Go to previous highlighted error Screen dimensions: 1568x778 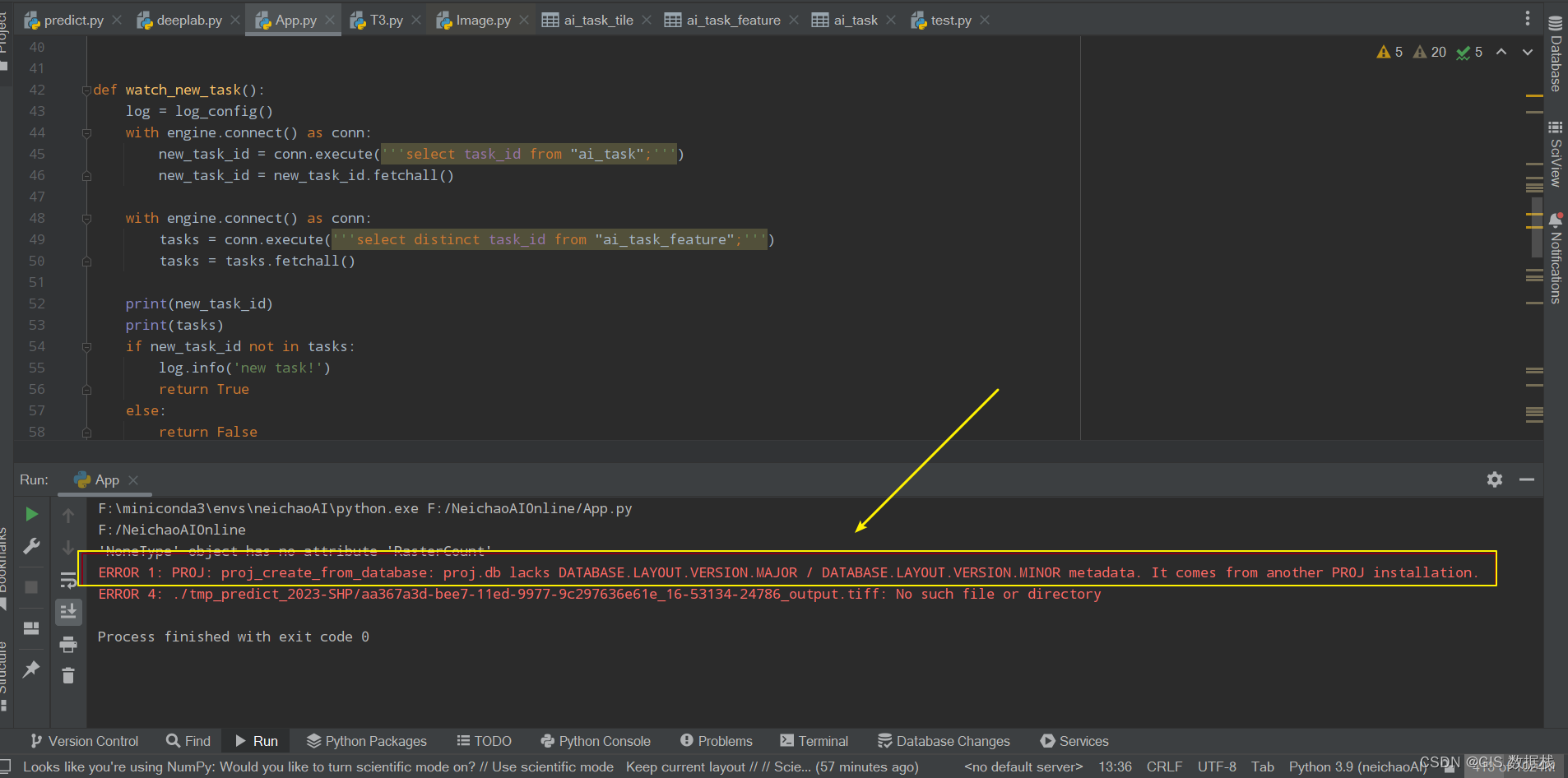click(1501, 52)
